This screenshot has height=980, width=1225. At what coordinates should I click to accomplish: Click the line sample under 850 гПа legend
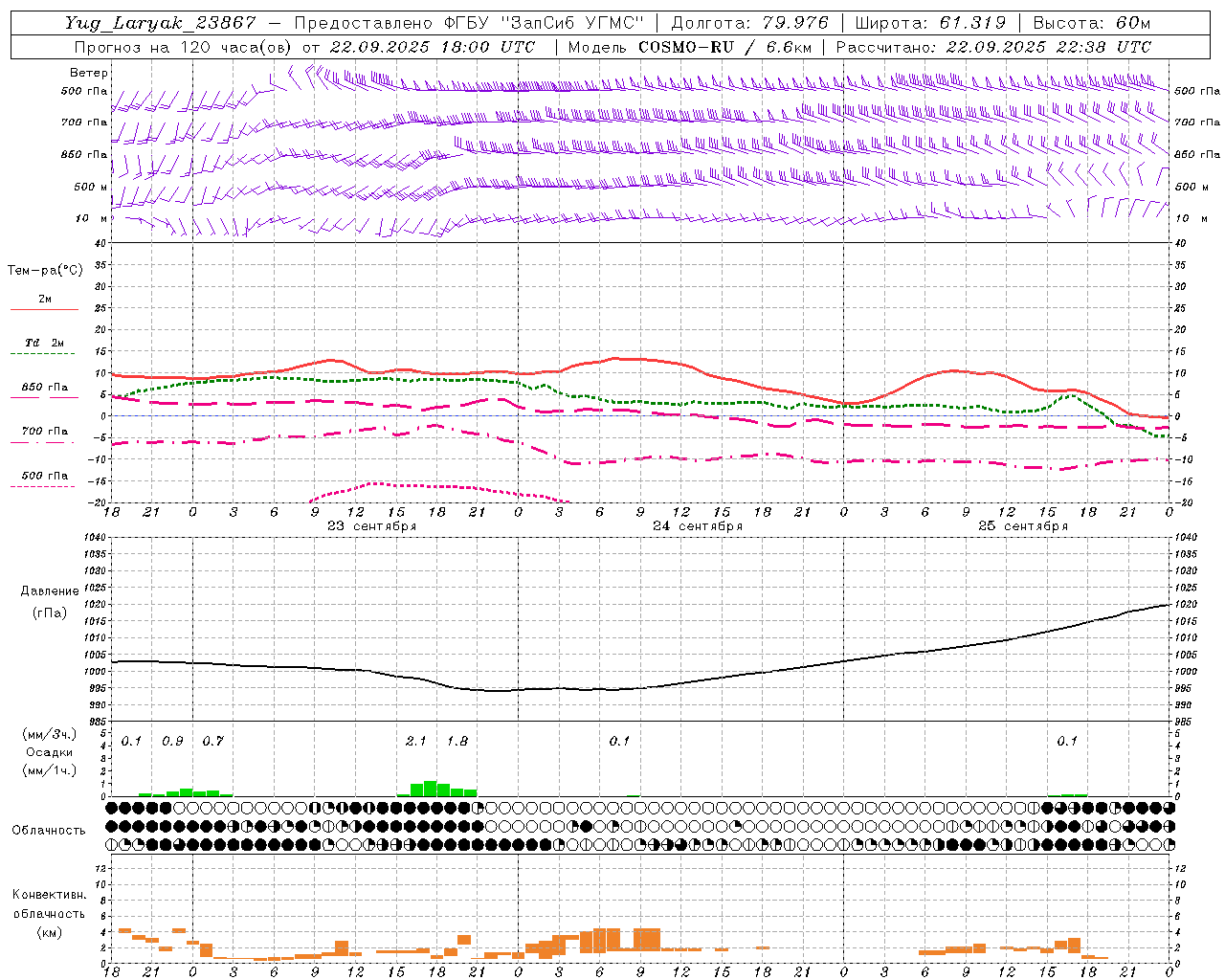pyautogui.click(x=45, y=398)
